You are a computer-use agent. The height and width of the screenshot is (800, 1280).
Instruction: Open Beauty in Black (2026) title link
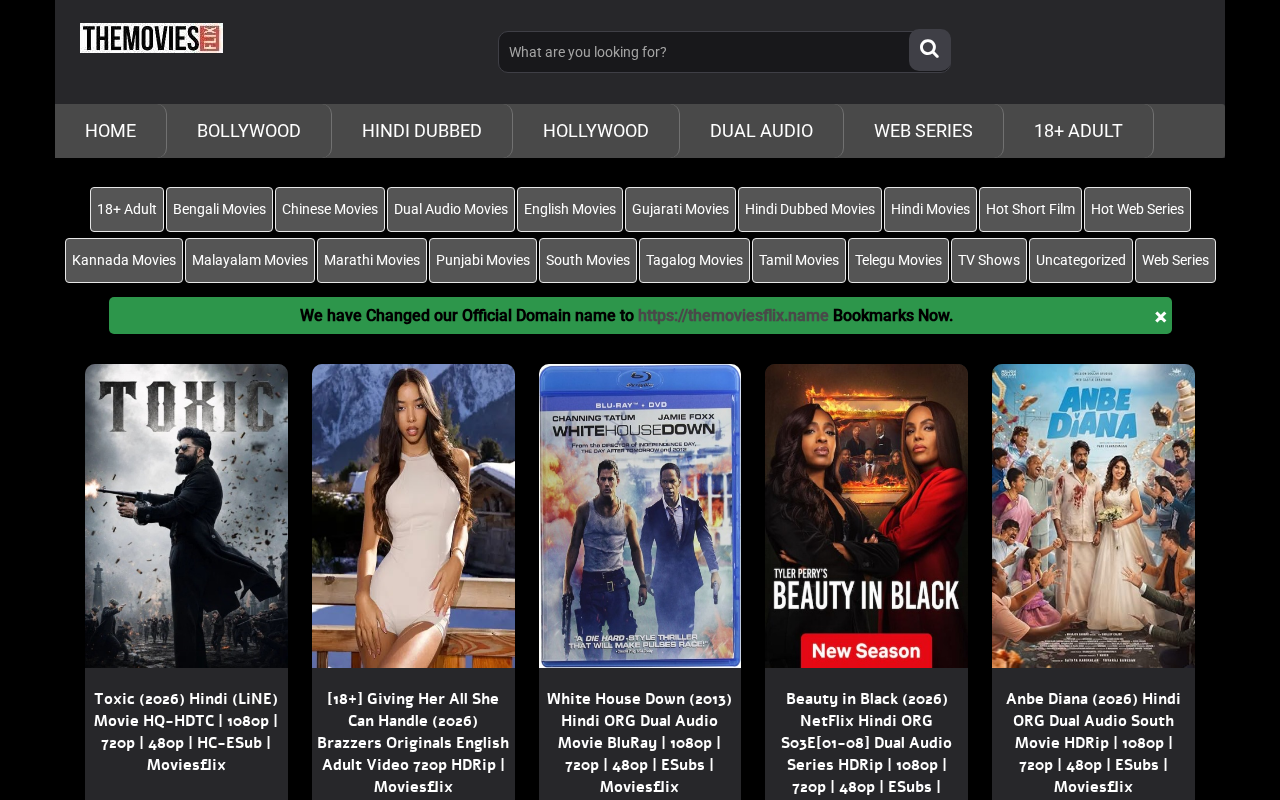866,744
